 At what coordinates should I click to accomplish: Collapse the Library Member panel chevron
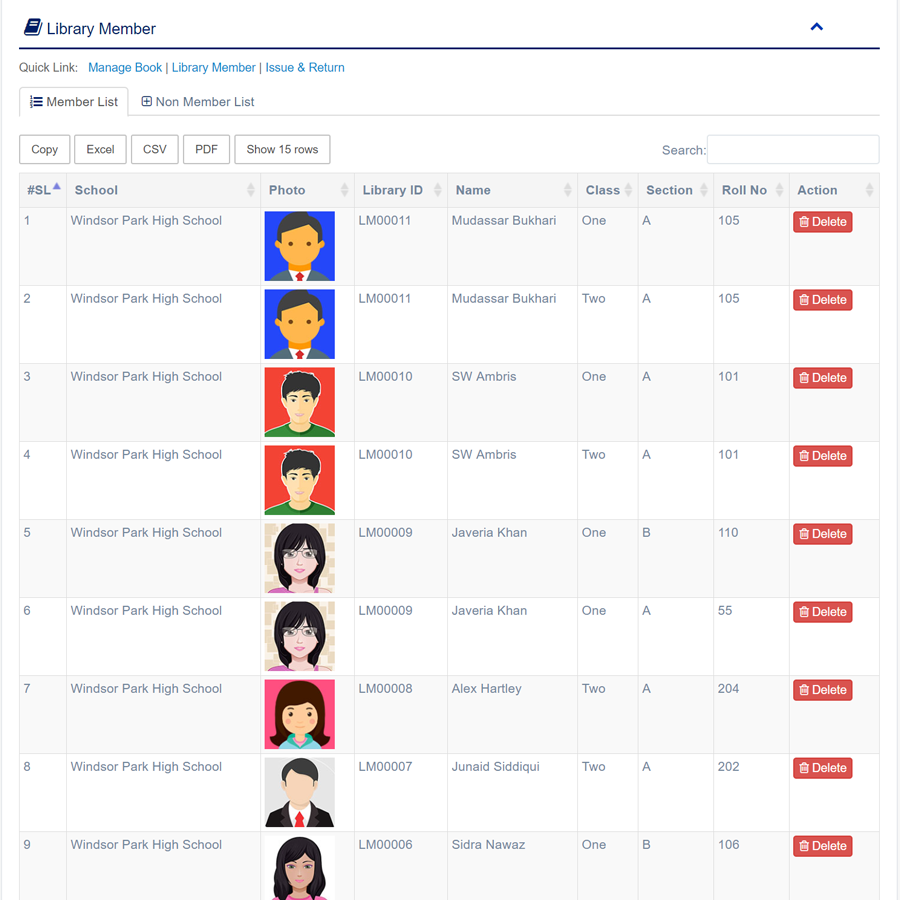(816, 27)
